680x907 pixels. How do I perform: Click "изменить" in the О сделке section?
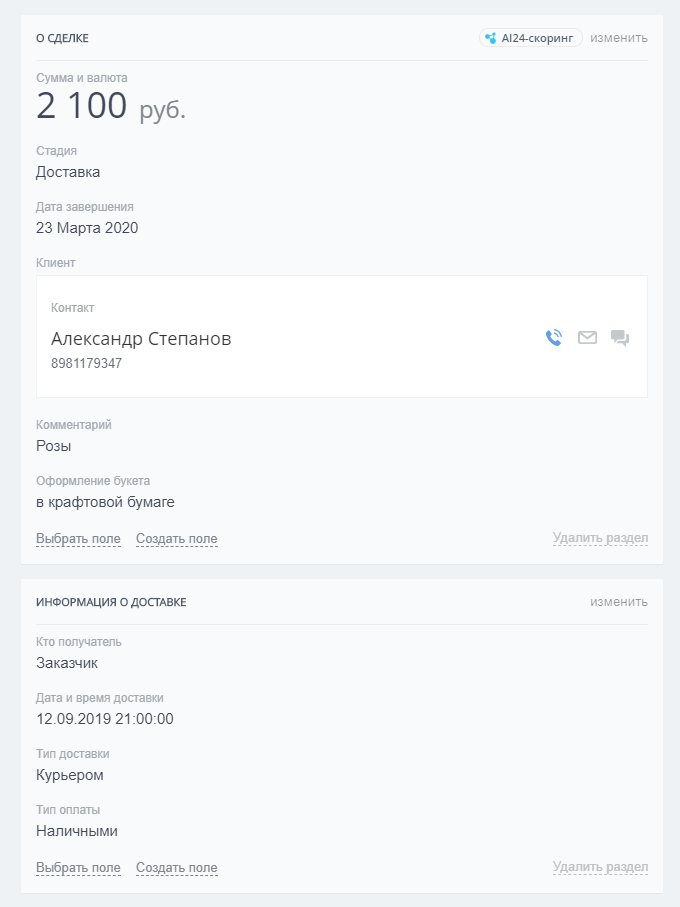618,38
